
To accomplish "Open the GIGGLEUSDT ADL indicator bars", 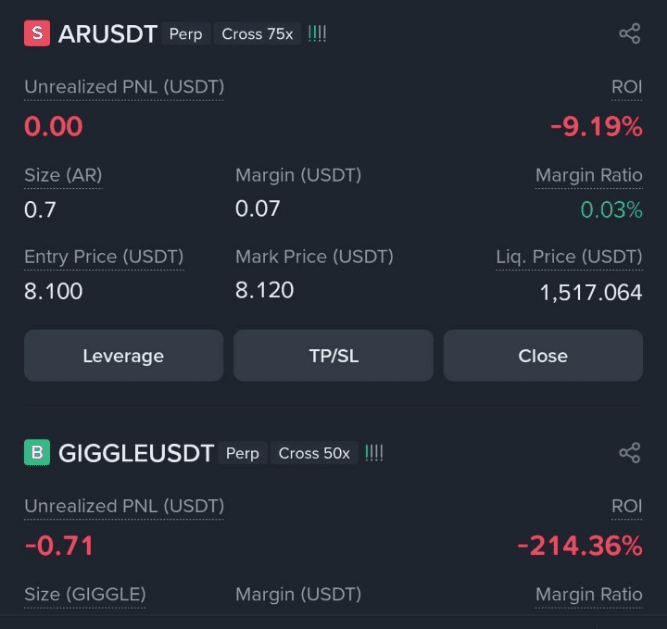I will [x=374, y=453].
